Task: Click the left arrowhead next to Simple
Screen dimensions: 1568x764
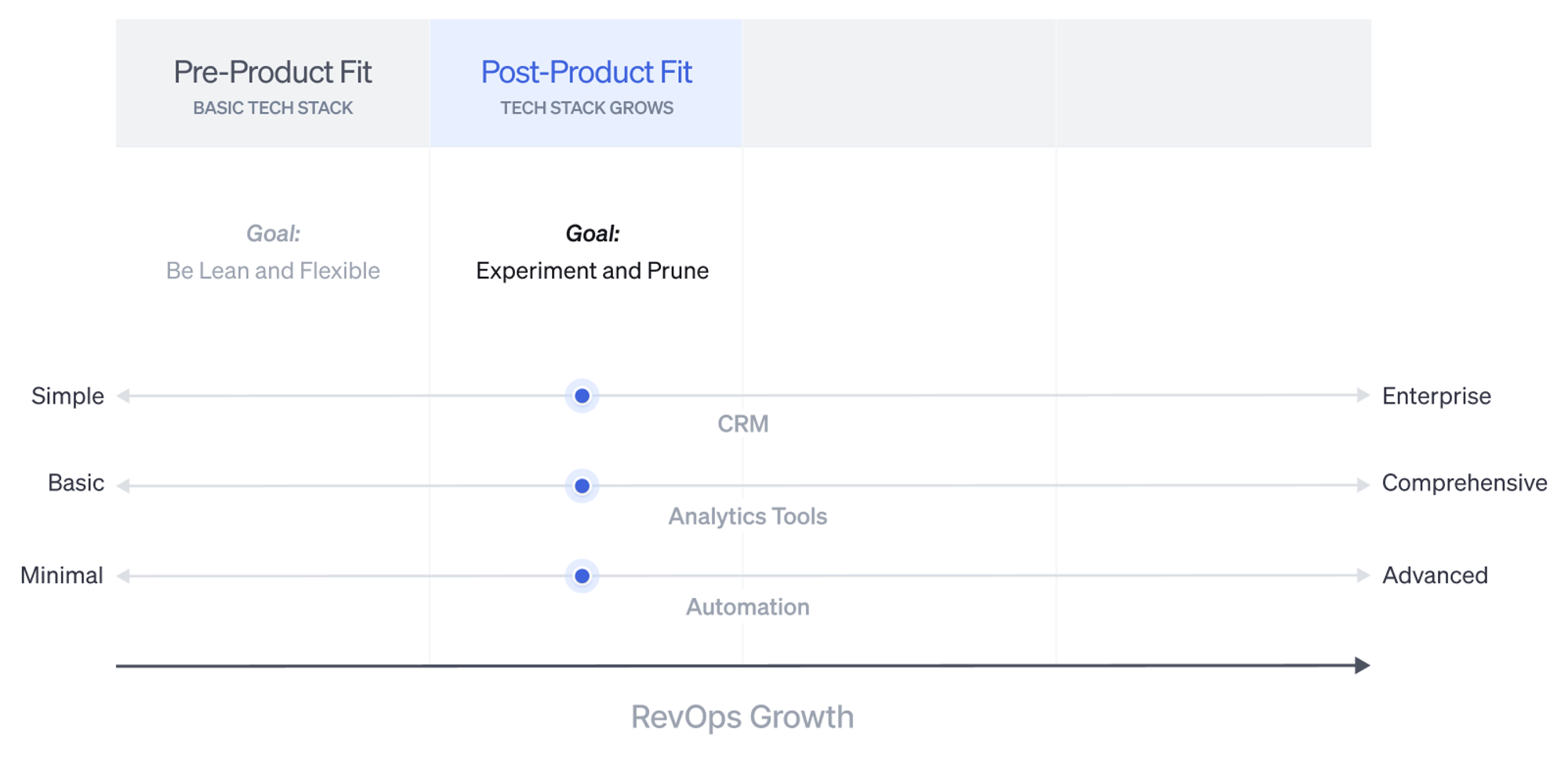Action: pyautogui.click(x=123, y=396)
